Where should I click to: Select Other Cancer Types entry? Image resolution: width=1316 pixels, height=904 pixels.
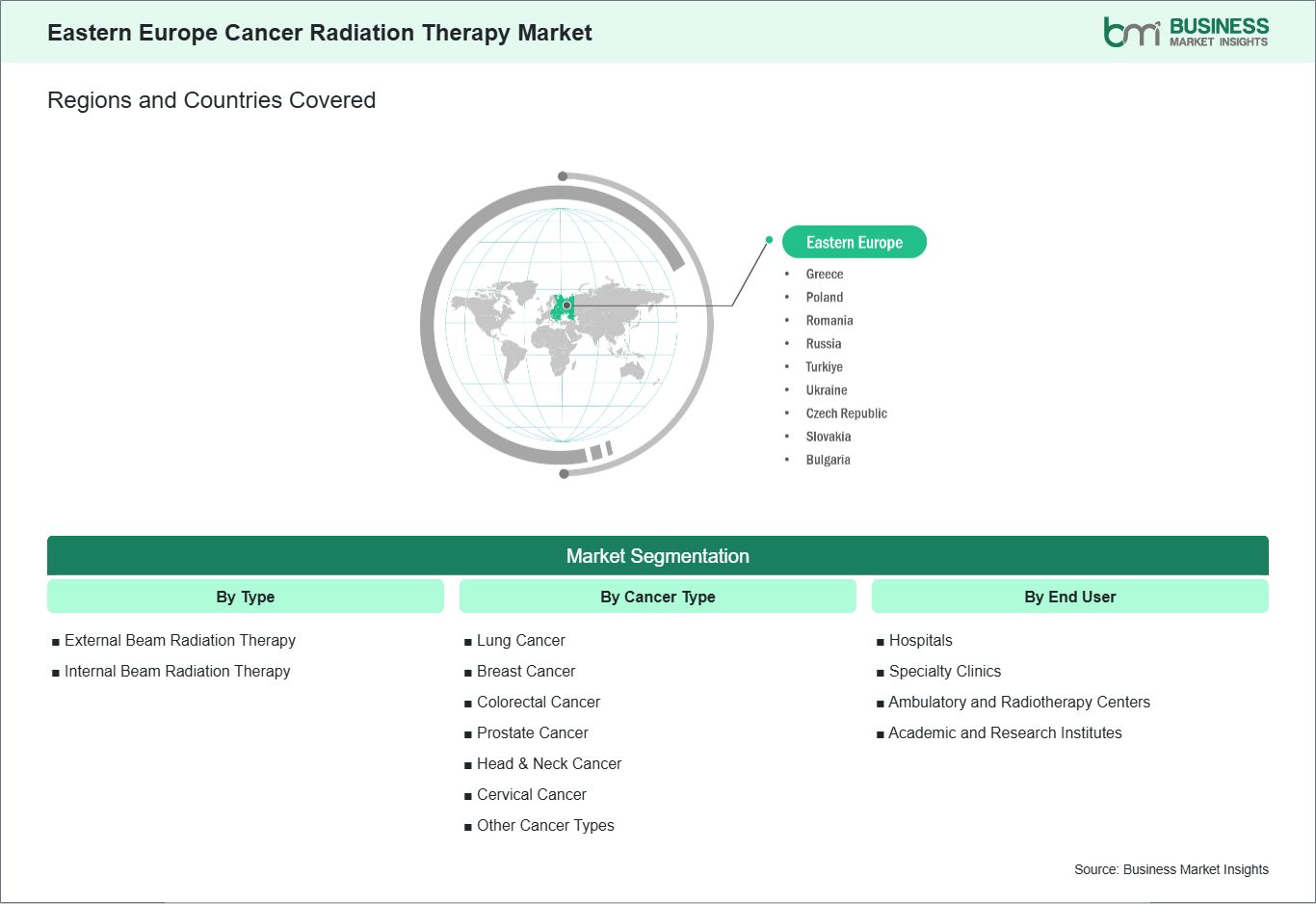[544, 826]
